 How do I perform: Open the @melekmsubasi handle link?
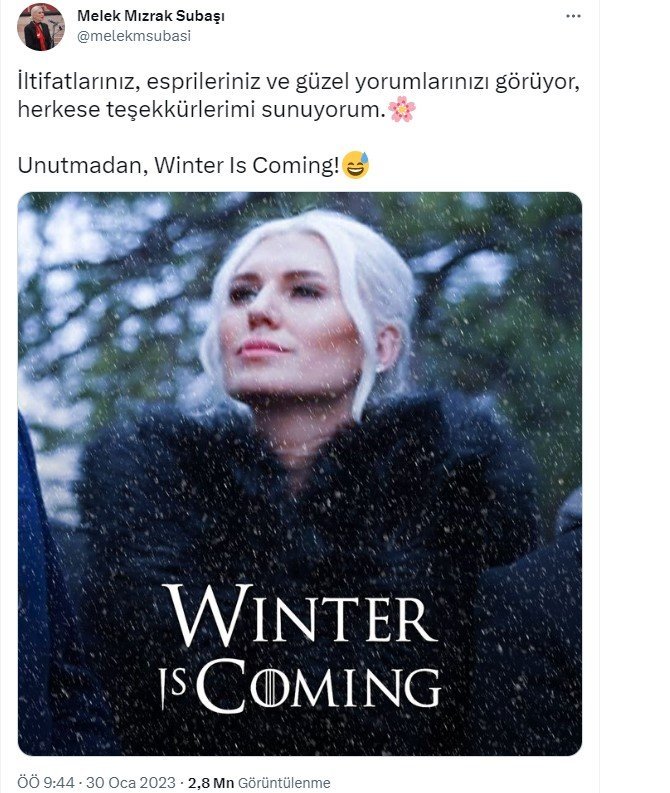(134, 36)
